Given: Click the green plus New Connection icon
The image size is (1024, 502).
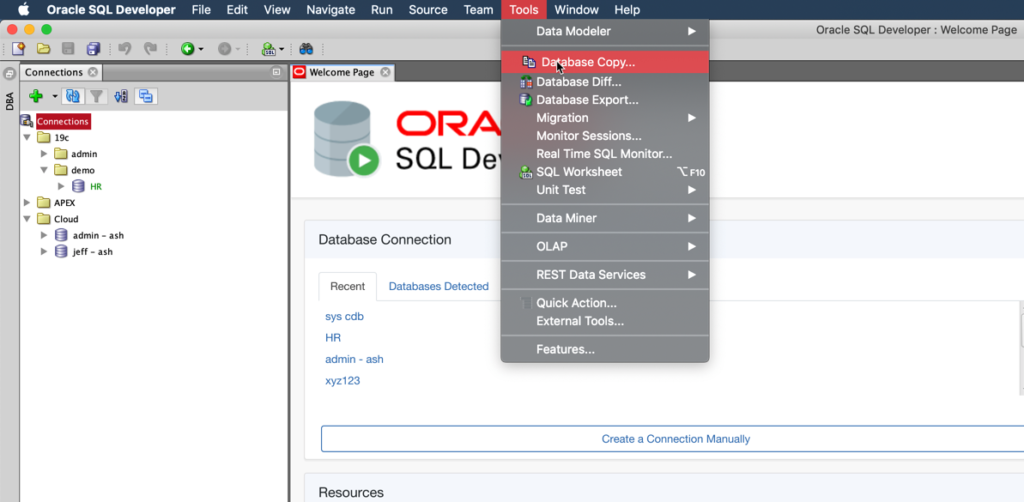Looking at the screenshot, I should 36,97.
